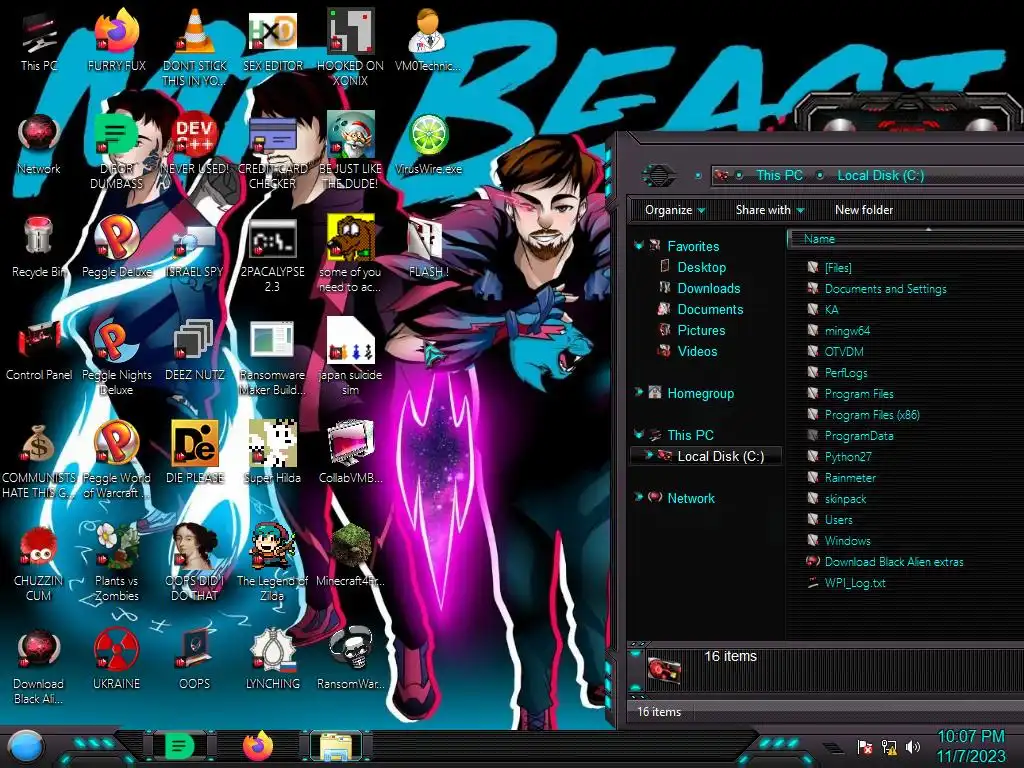Select the Super Hilda desktop icon
The width and height of the screenshot is (1024, 768).
click(x=272, y=452)
